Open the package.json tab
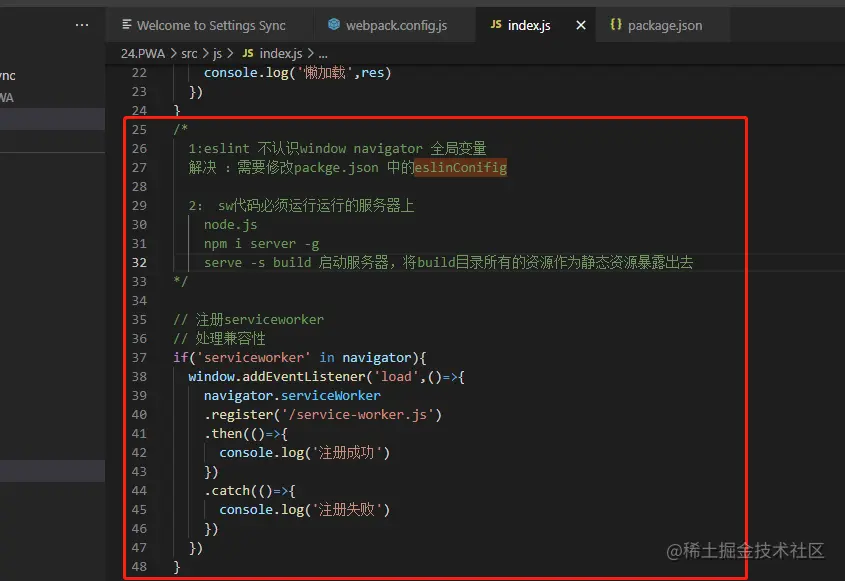This screenshot has width=845, height=581. (x=663, y=25)
